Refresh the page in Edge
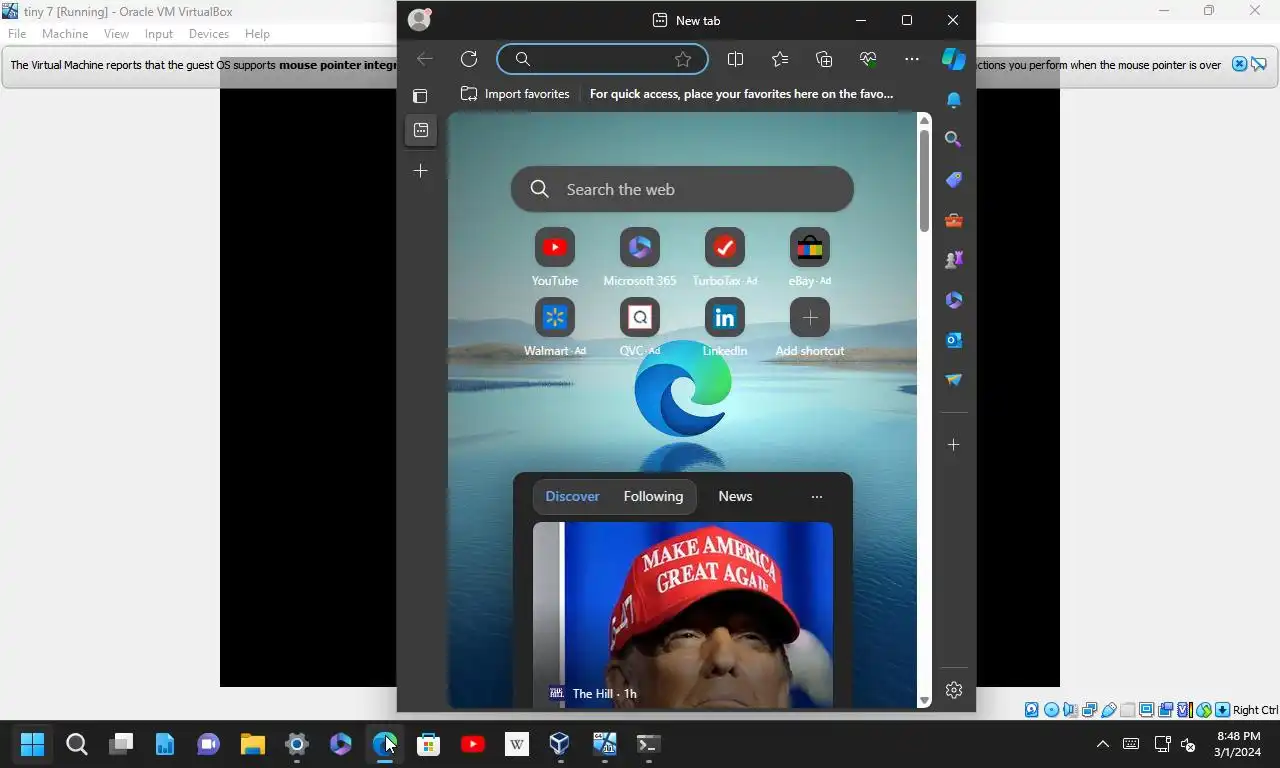The image size is (1280, 768). (x=468, y=59)
